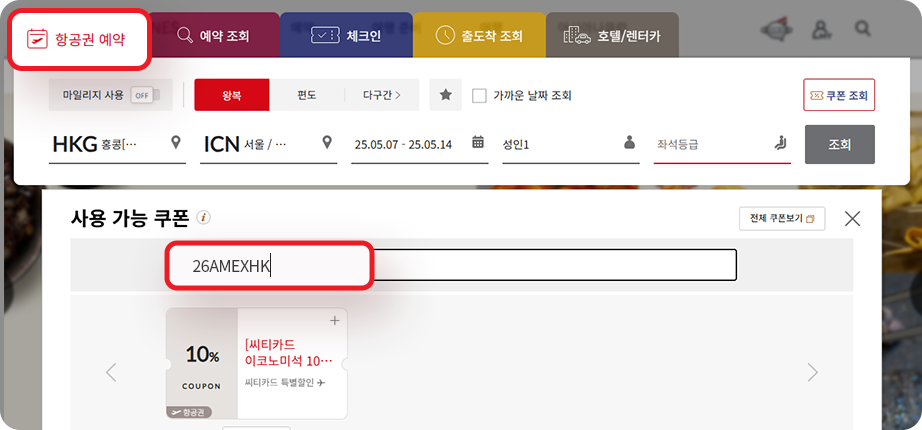Viewport: 922px width, 430px height.
Task: Click the 쿠폰 조회 button
Action: click(x=839, y=95)
